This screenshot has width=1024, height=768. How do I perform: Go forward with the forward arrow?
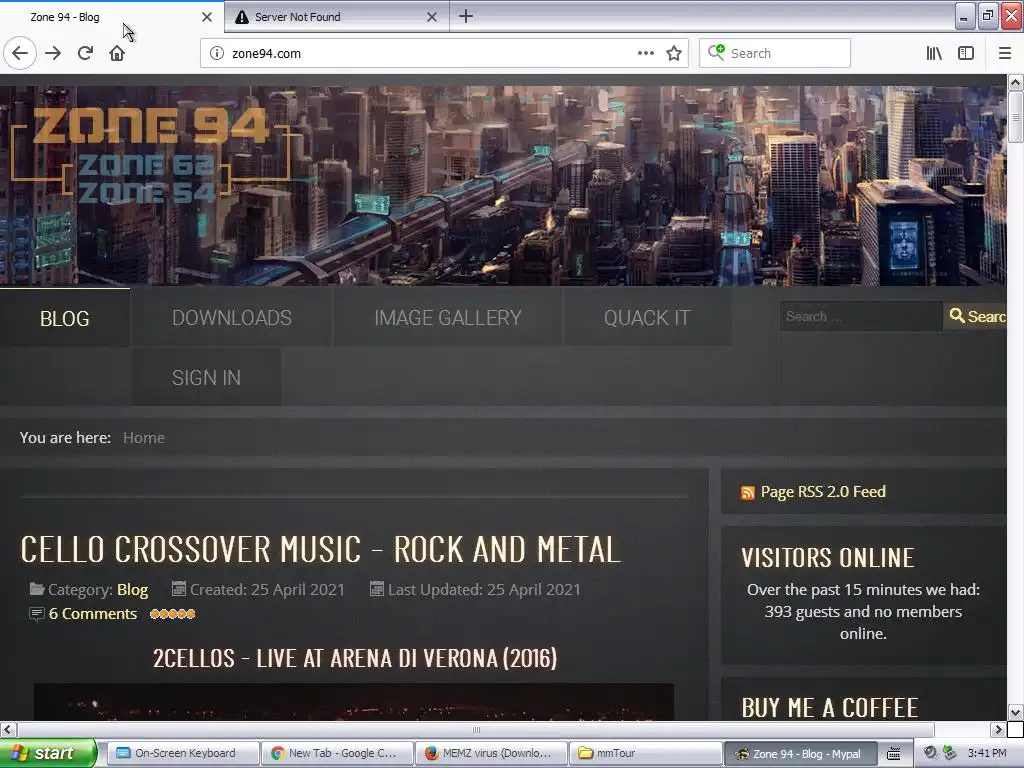(53, 54)
